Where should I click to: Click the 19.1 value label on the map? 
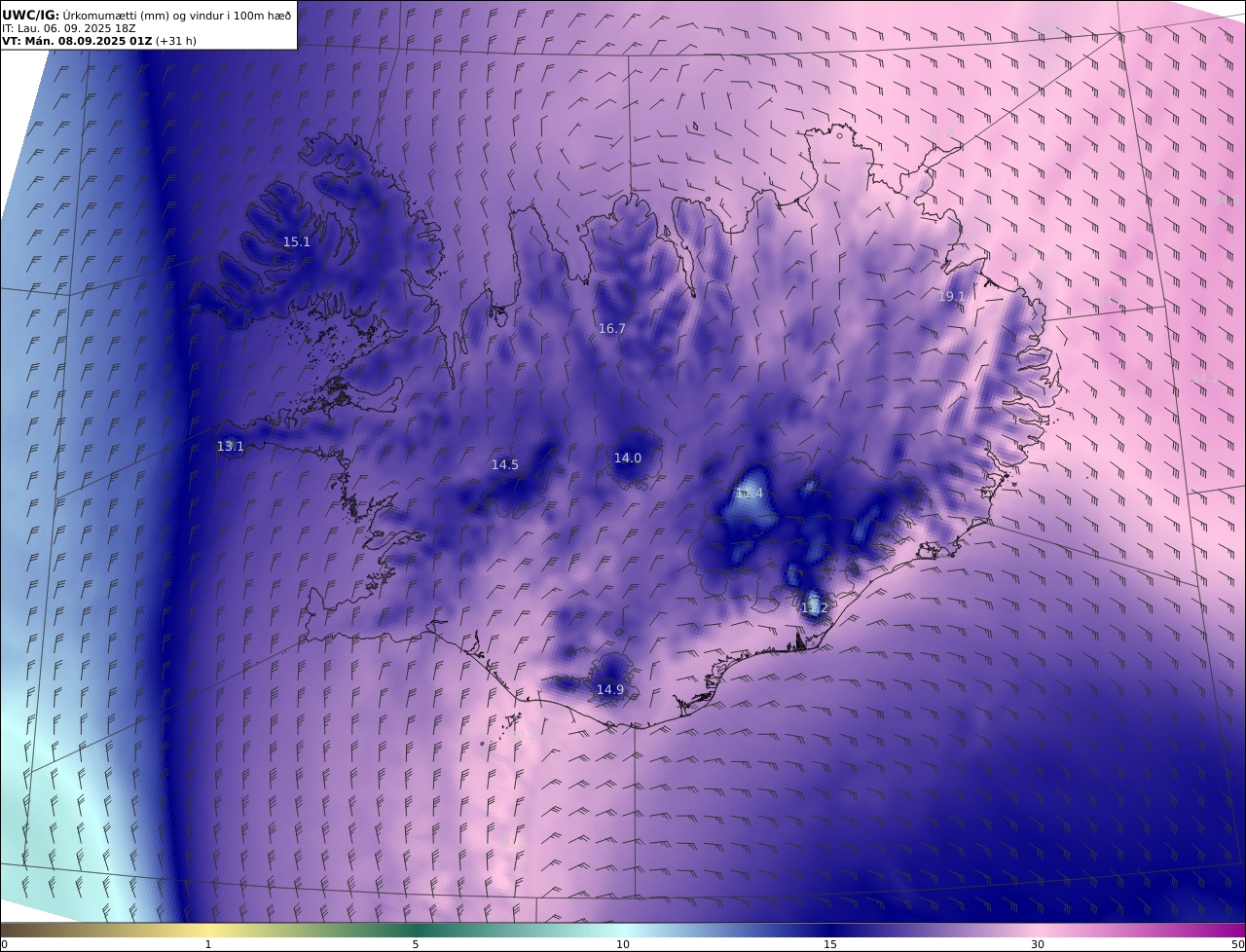[x=951, y=297]
